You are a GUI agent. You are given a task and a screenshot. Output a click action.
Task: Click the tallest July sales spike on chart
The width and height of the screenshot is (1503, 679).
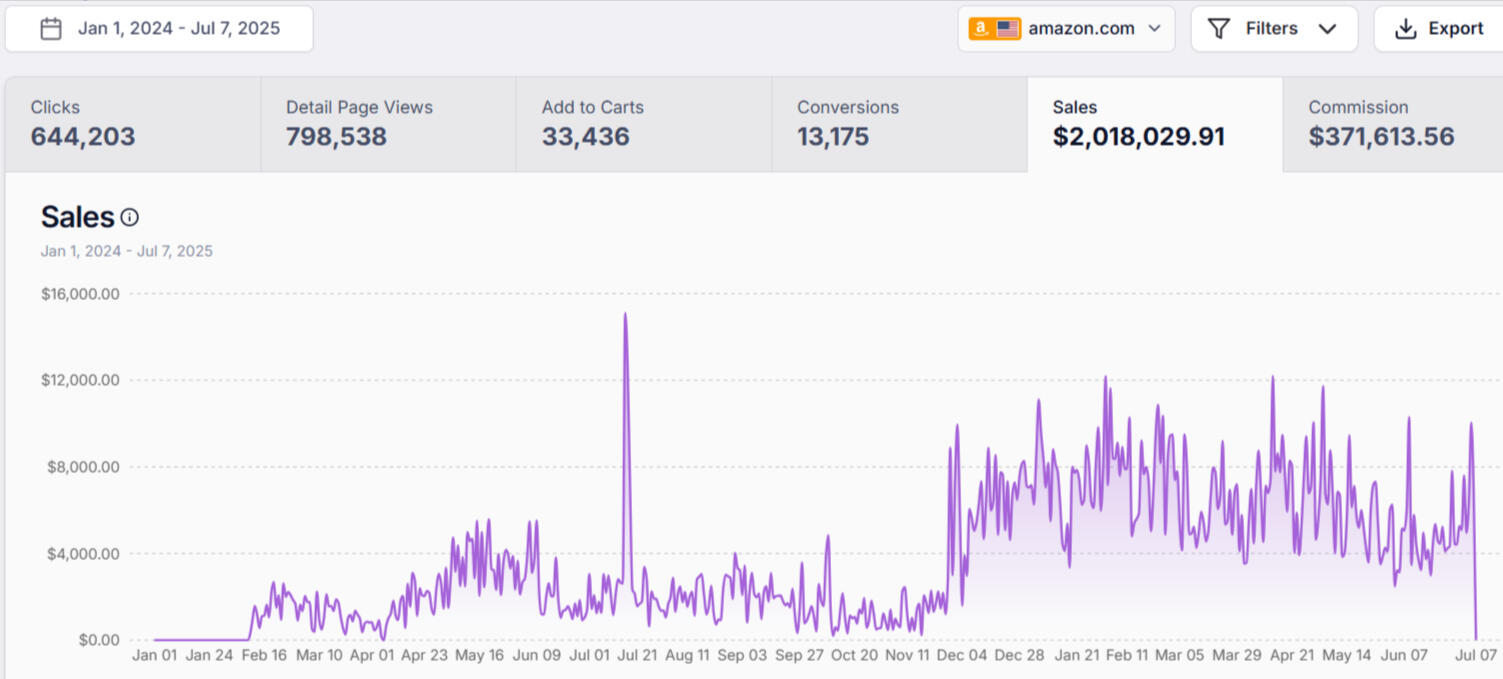pos(626,315)
